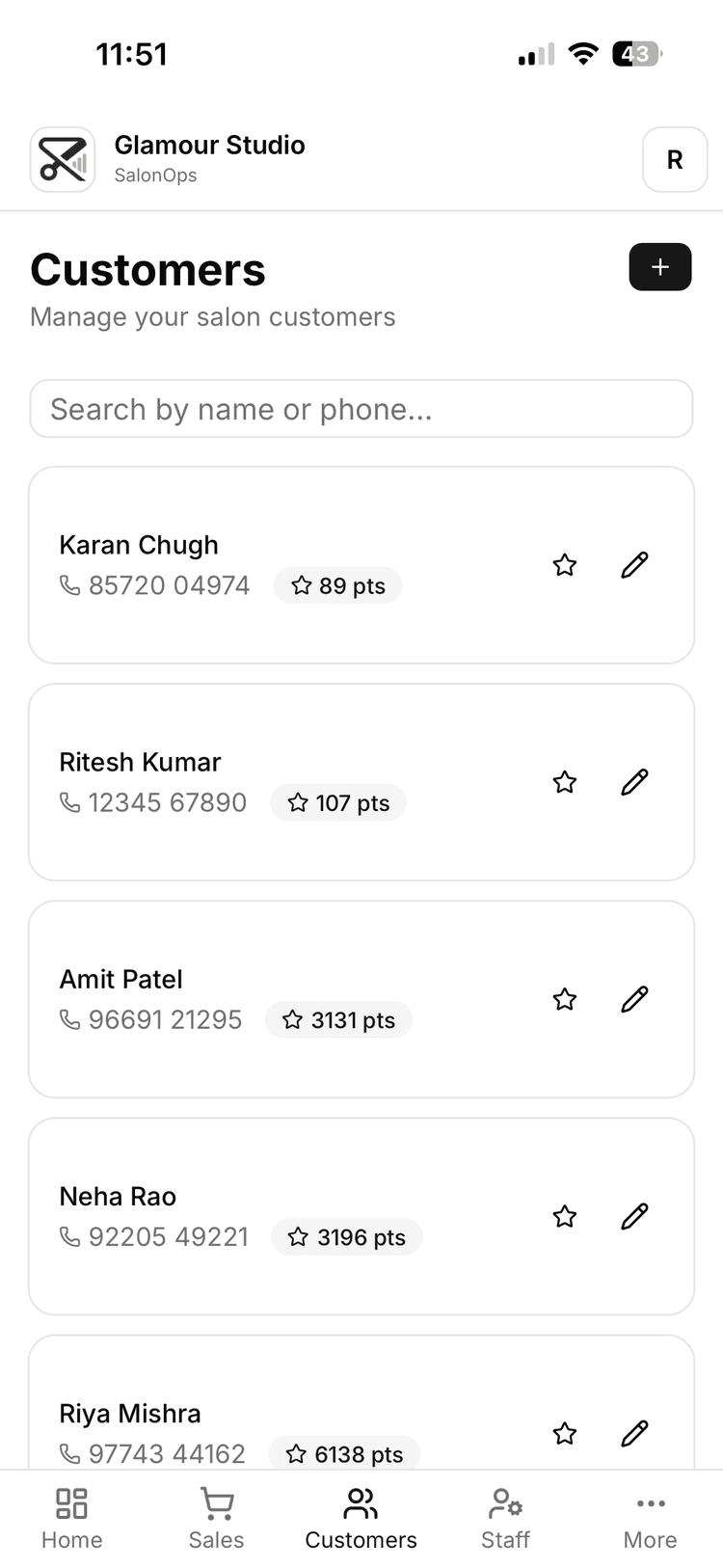Open pencil edit icon for Ritesh Kumar

click(634, 782)
